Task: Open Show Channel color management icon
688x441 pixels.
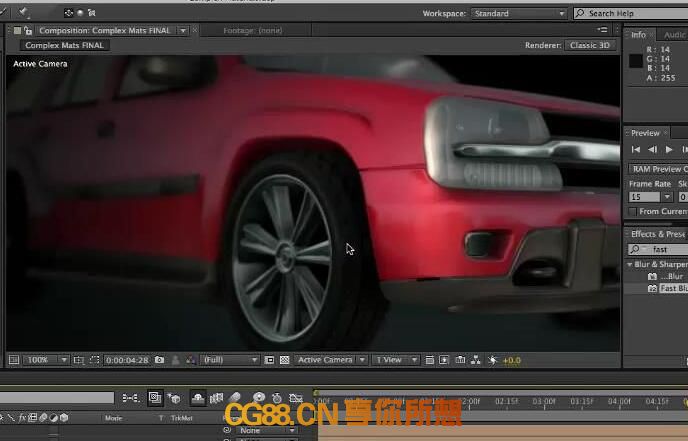Action: point(191,360)
